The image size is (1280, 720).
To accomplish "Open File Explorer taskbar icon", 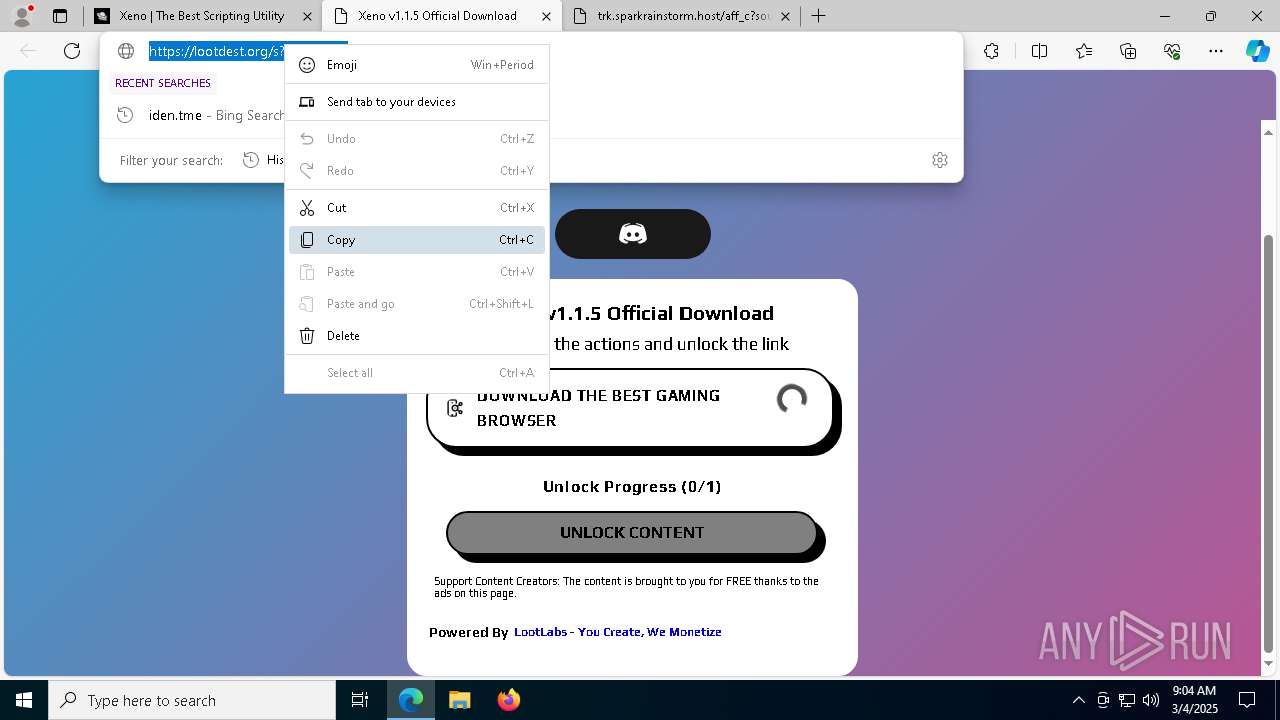I will 459,700.
